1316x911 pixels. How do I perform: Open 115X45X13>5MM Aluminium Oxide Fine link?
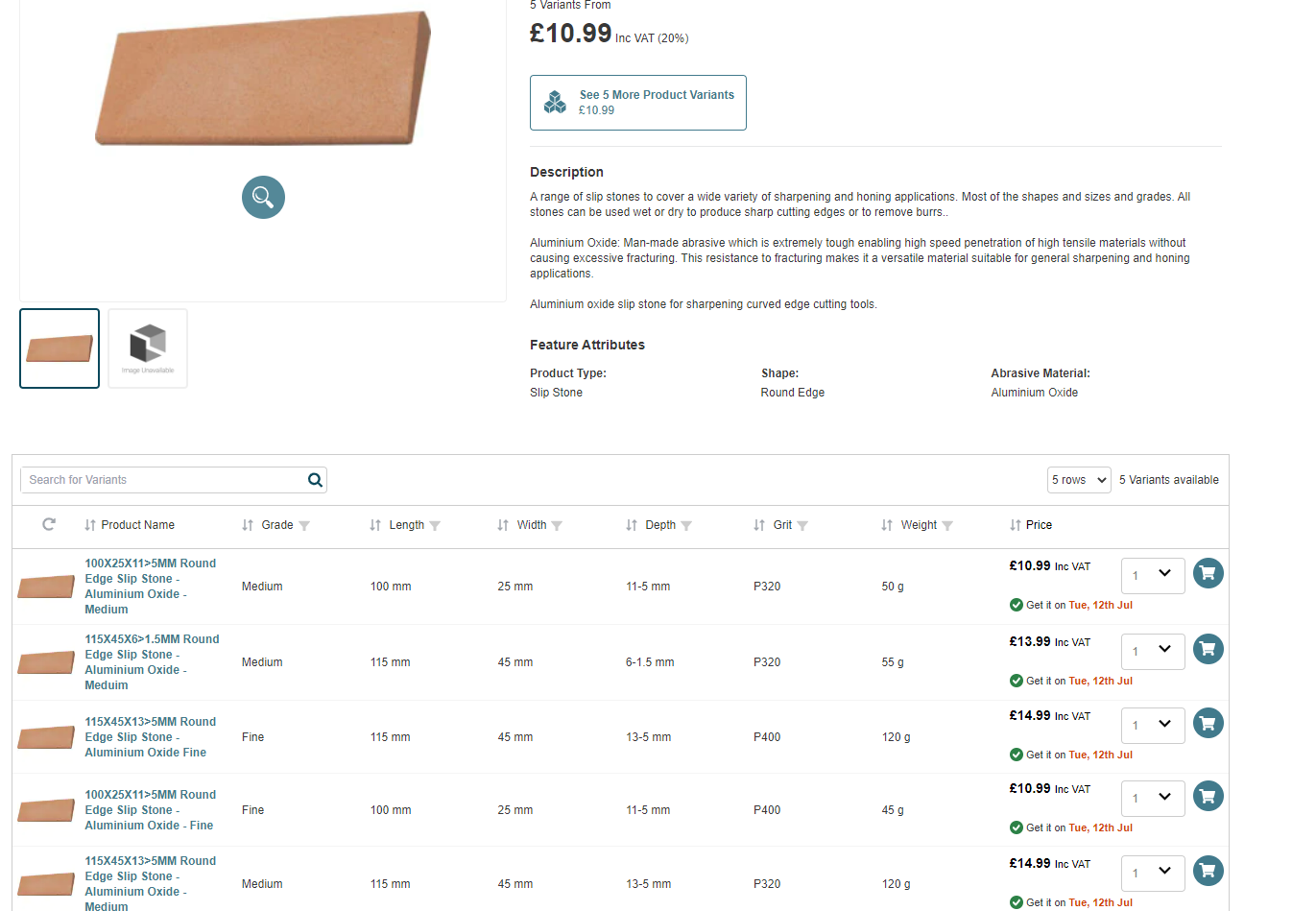[150, 736]
